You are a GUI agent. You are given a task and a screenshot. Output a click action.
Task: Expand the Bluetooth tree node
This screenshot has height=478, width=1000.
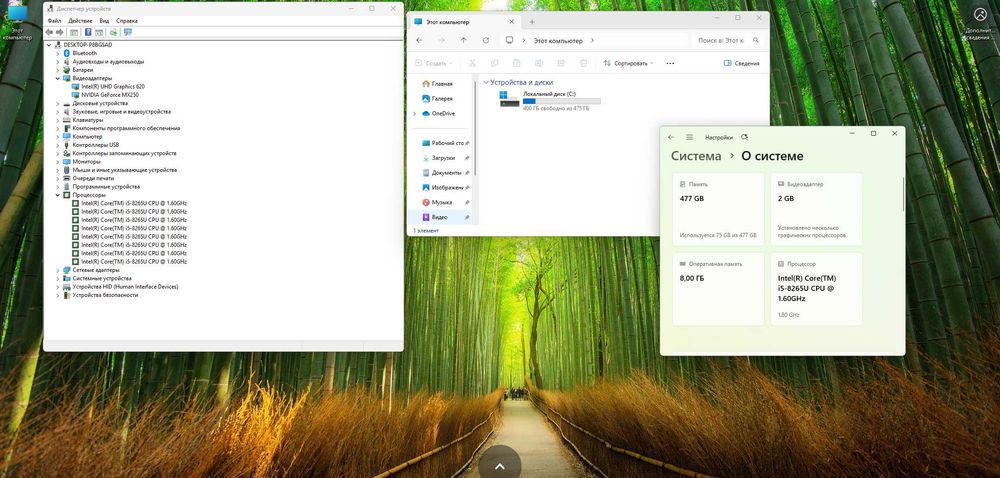(57, 54)
